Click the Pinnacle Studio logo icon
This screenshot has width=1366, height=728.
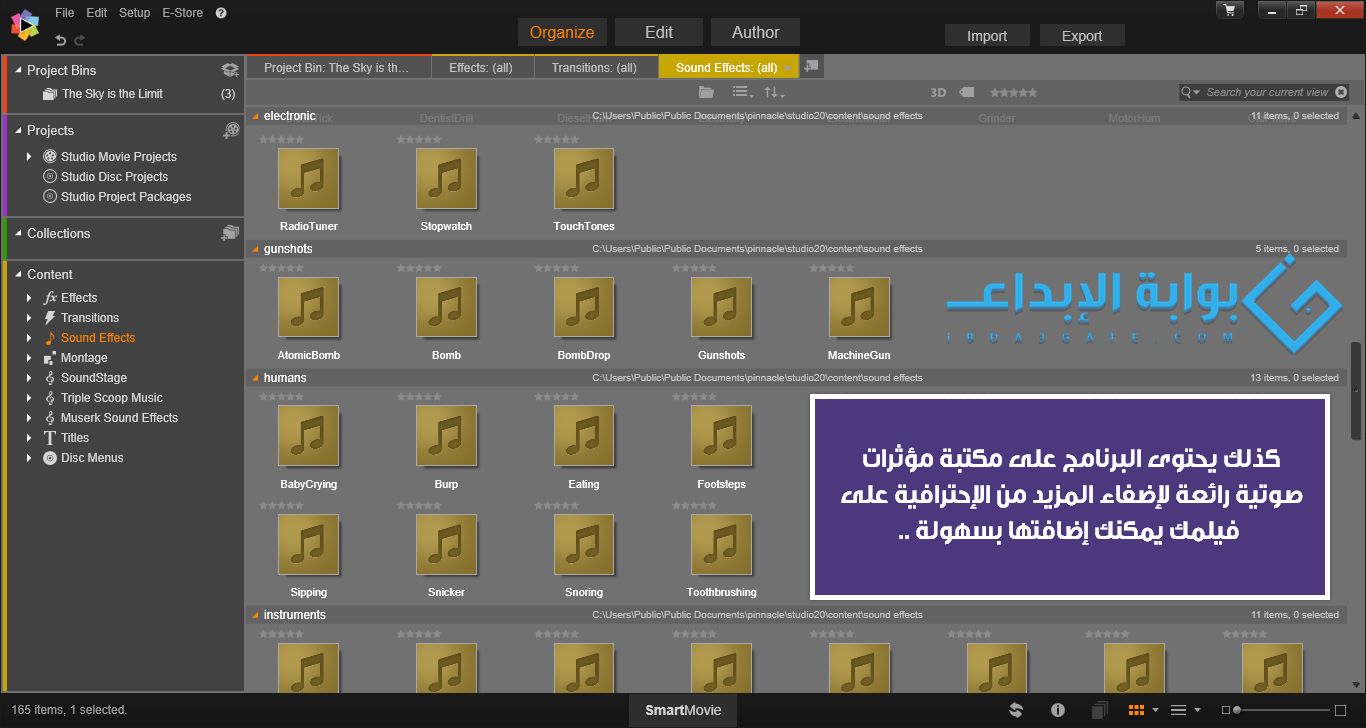pyautogui.click(x=26, y=25)
